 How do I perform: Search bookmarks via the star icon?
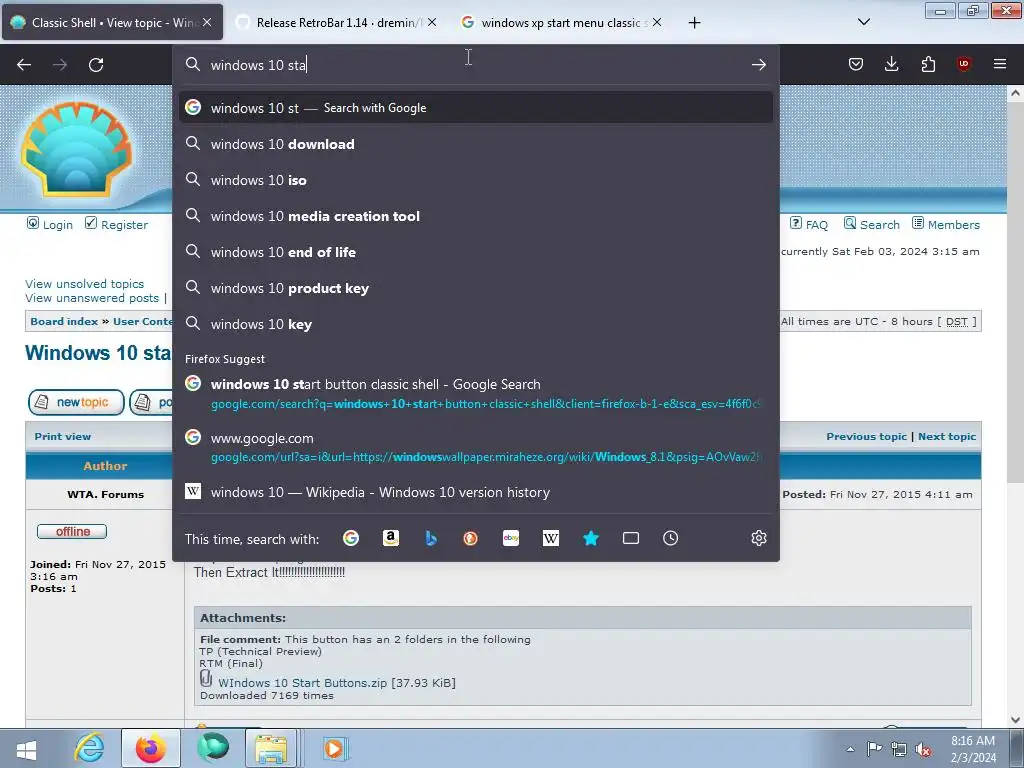coord(591,538)
